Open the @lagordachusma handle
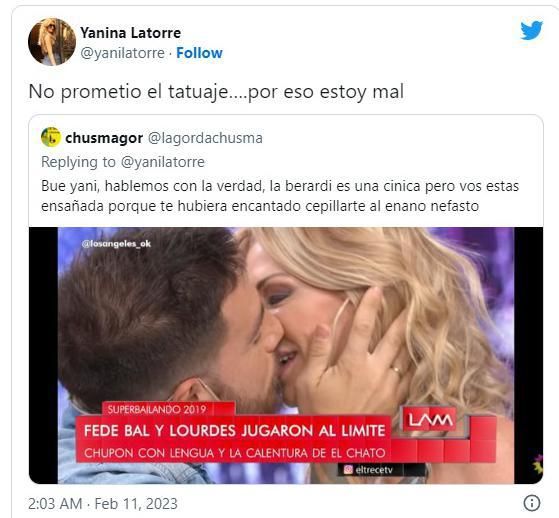This screenshot has height=518, width=559. coord(205,138)
